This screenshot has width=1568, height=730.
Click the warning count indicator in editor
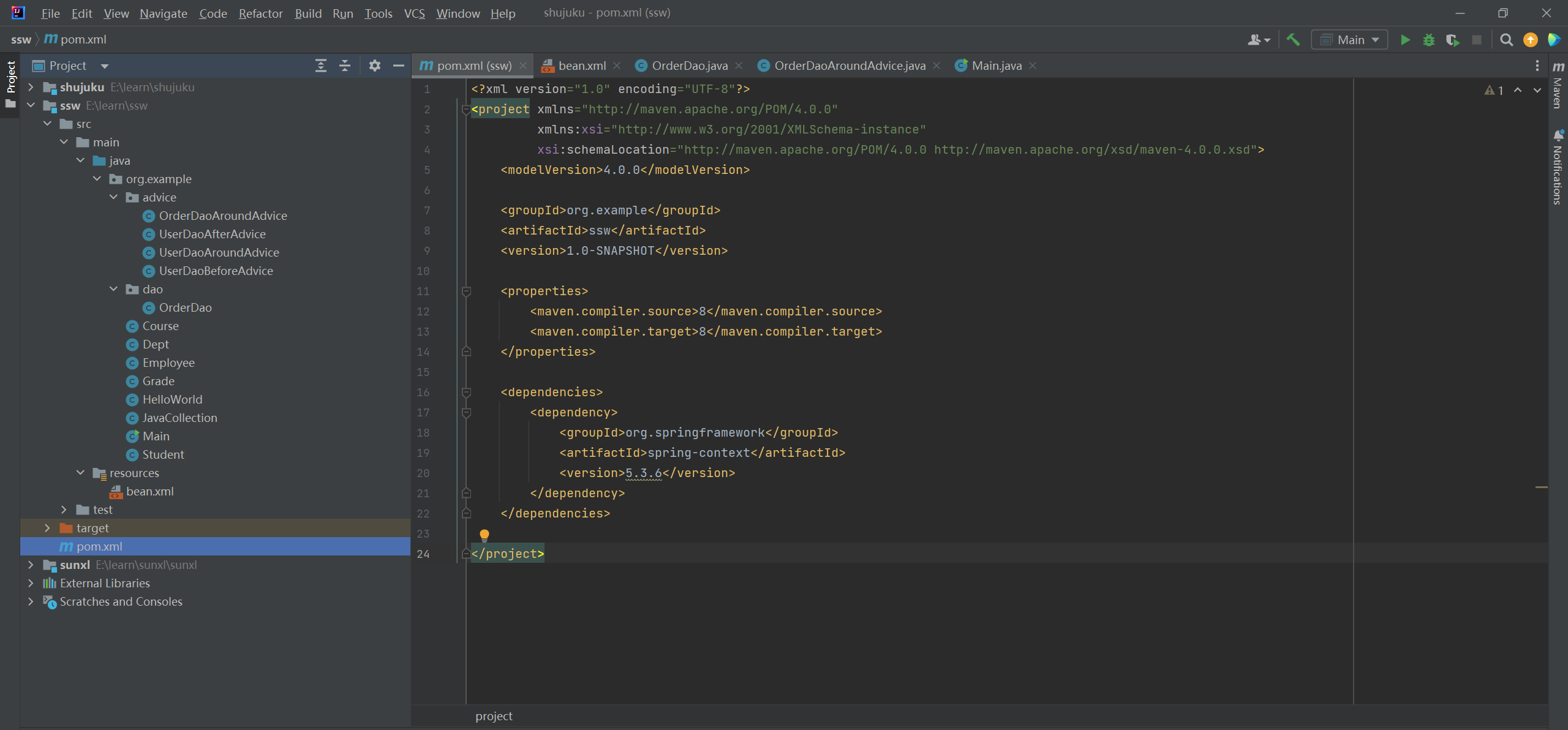coord(1494,90)
